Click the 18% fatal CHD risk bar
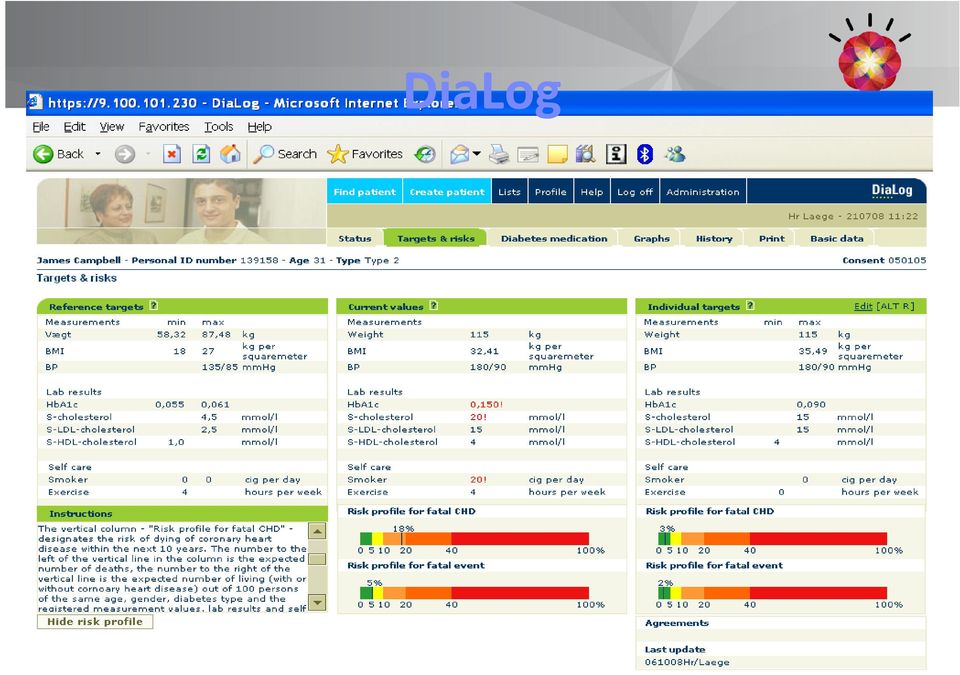 tap(474, 539)
